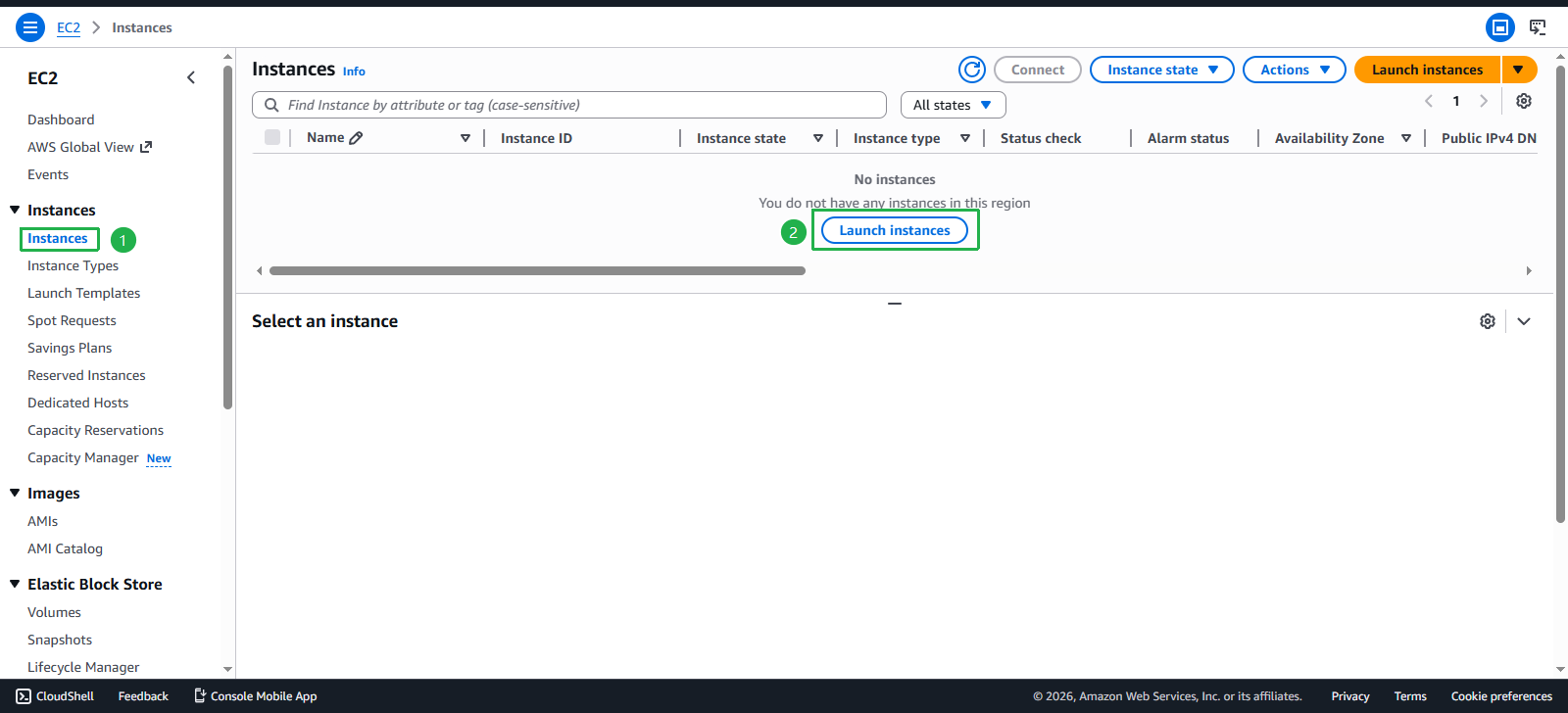
Task: Collapse the Elastic Block Store section
Action: pos(15,584)
